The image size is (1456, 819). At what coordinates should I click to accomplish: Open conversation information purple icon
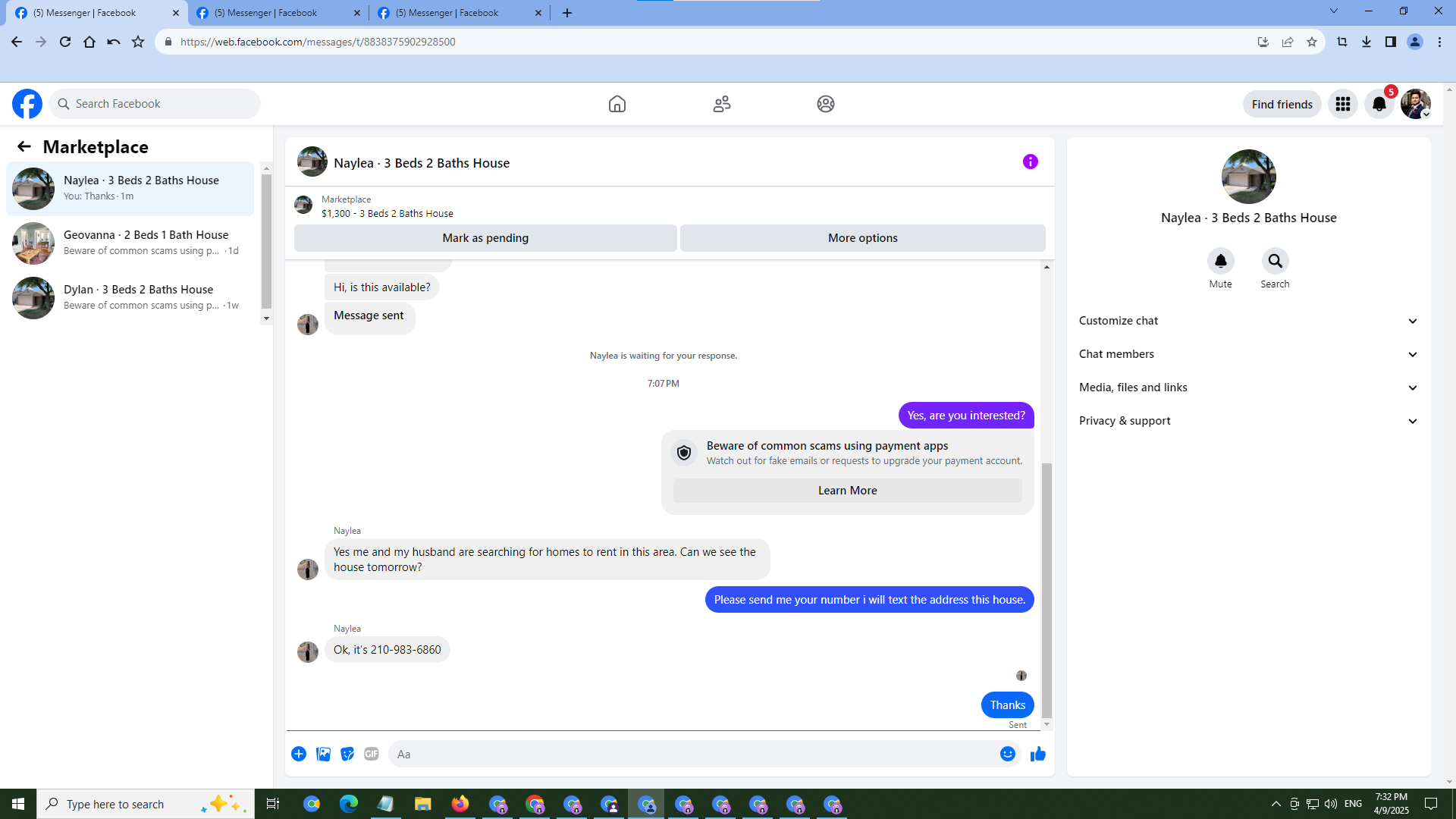(1031, 162)
